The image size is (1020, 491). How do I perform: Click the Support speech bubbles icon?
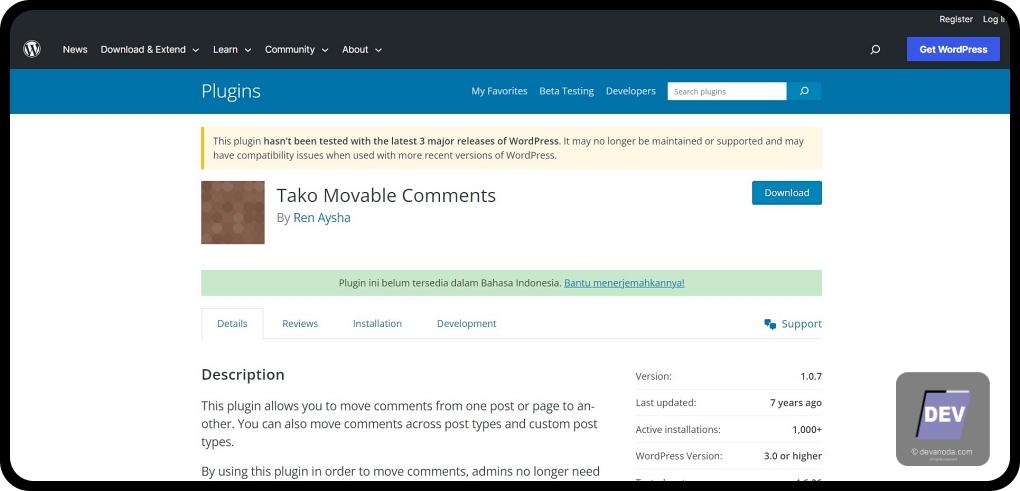pos(770,324)
